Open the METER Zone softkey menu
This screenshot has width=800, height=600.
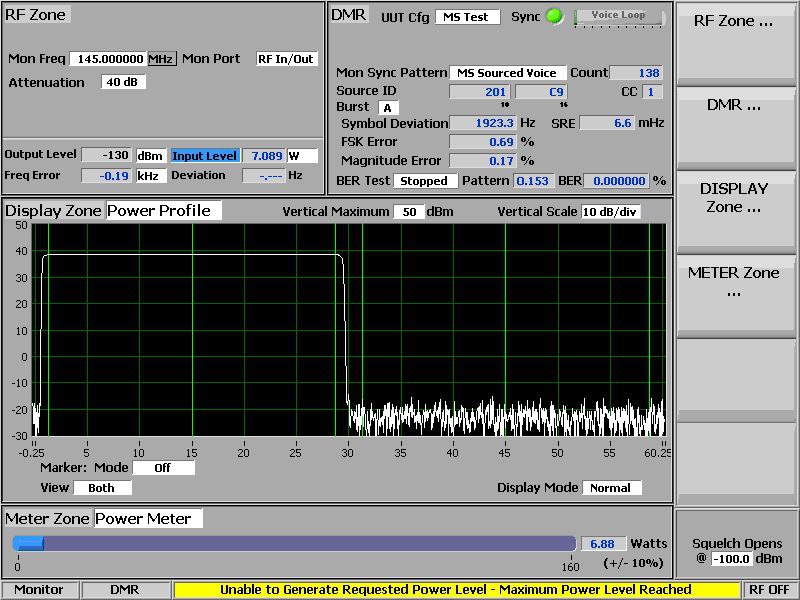point(738,294)
